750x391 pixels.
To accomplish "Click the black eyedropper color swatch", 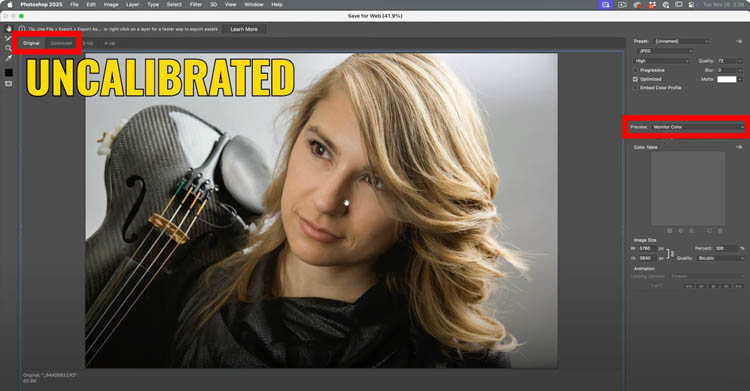I will pos(9,72).
